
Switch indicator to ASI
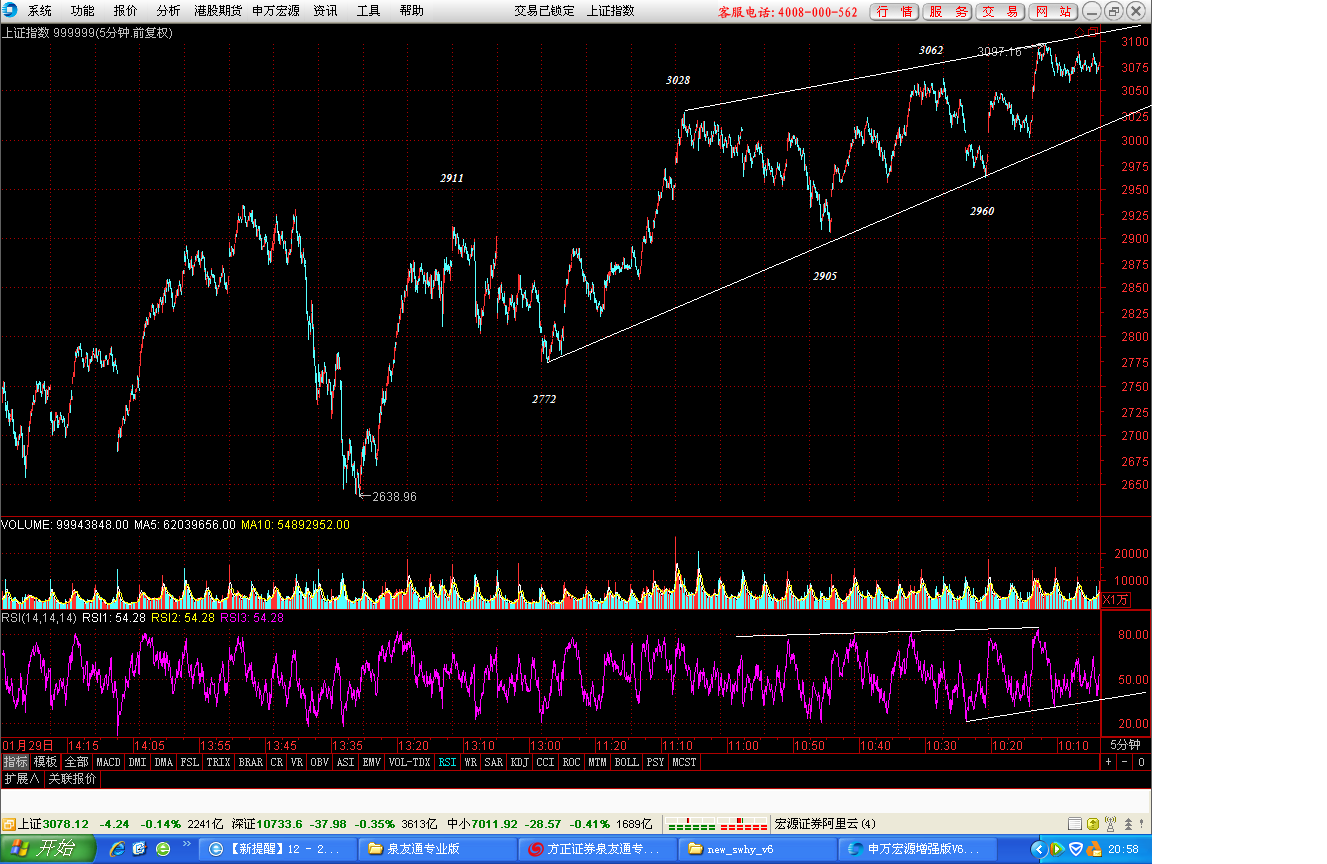(x=346, y=762)
